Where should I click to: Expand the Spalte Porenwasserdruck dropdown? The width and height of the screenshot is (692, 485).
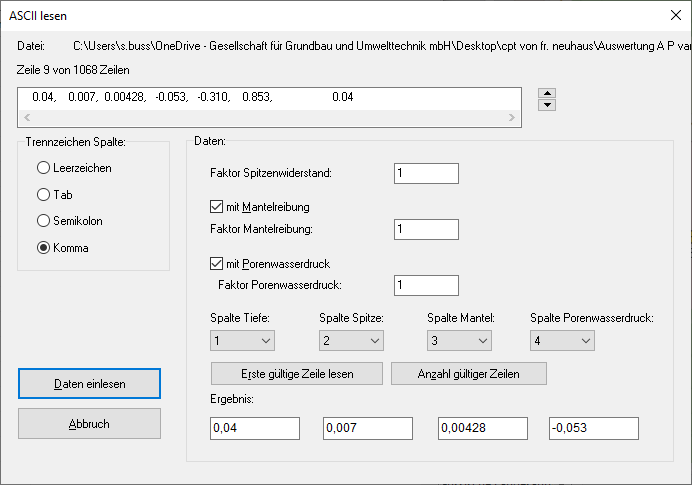point(562,341)
